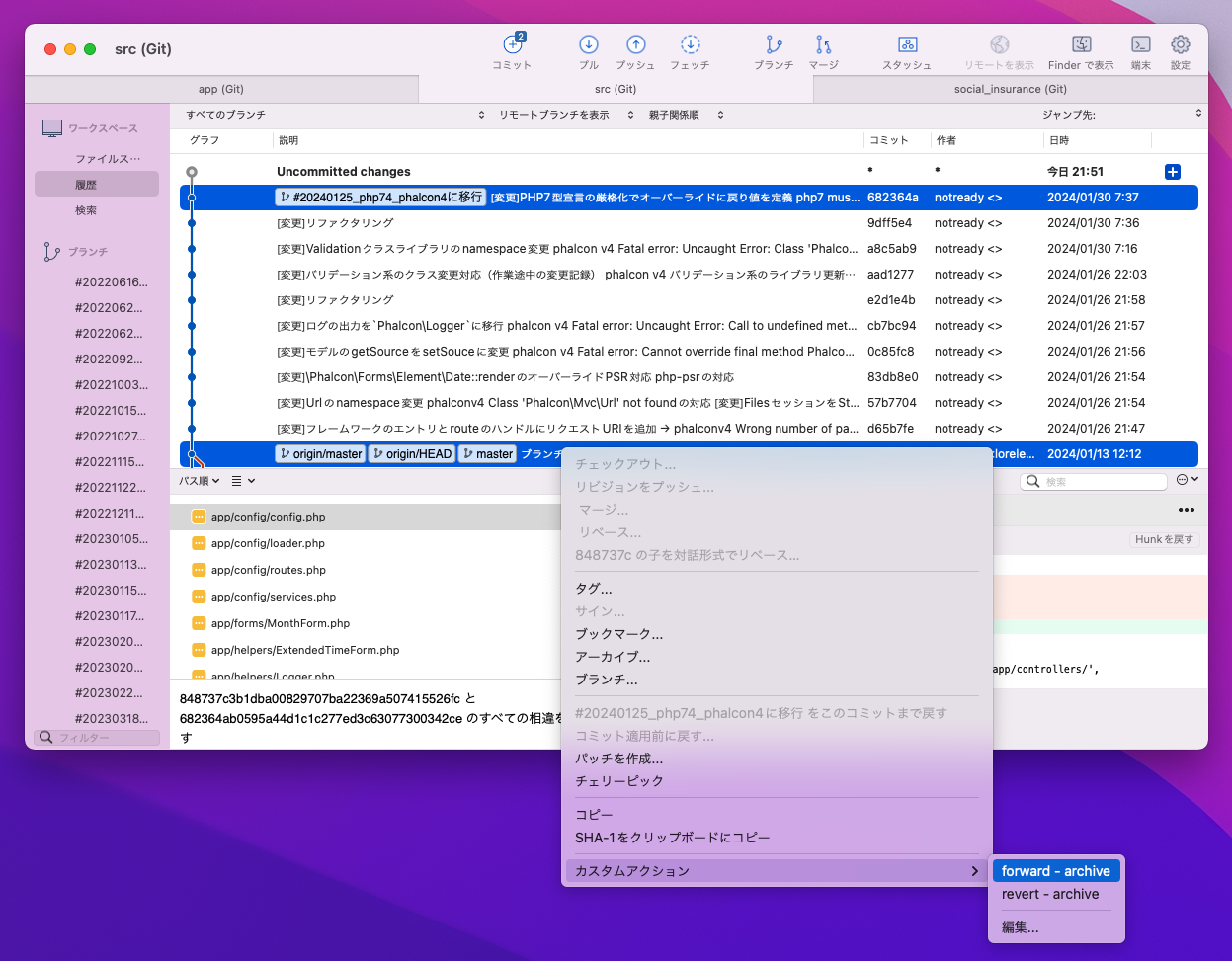Switch to the social_insurance (Git) tab
This screenshot has height=961, width=1232.
(x=1011, y=89)
